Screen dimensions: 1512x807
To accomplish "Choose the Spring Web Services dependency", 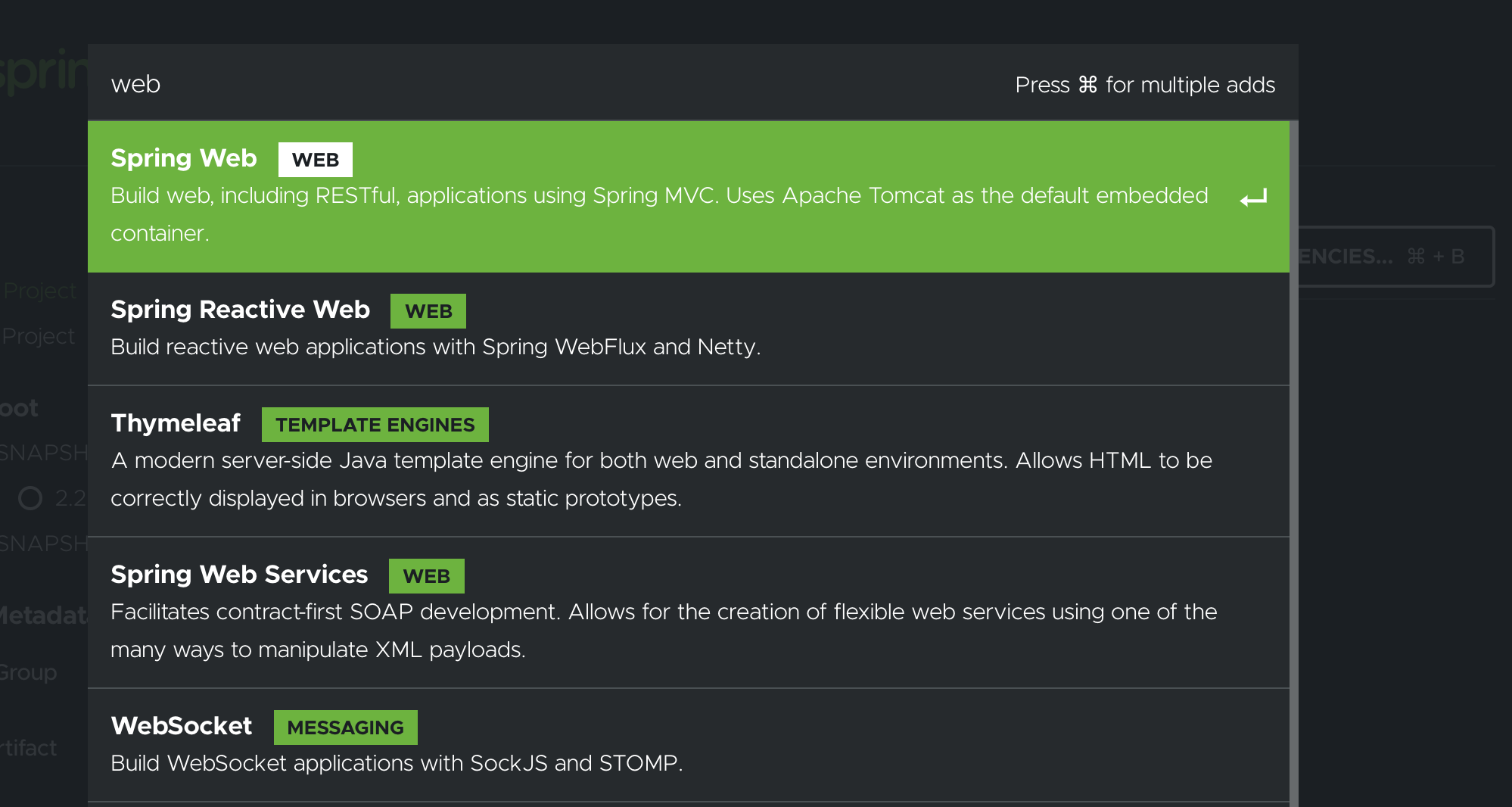I will 689,613.
